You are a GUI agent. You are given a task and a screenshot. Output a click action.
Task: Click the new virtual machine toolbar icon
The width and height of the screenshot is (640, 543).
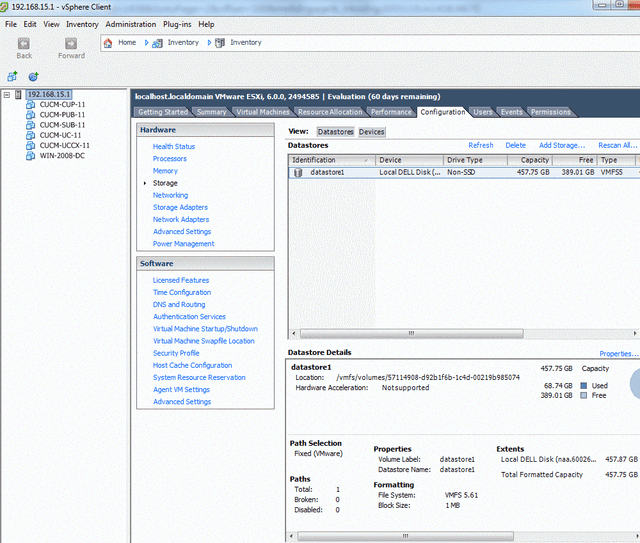click(x=13, y=76)
